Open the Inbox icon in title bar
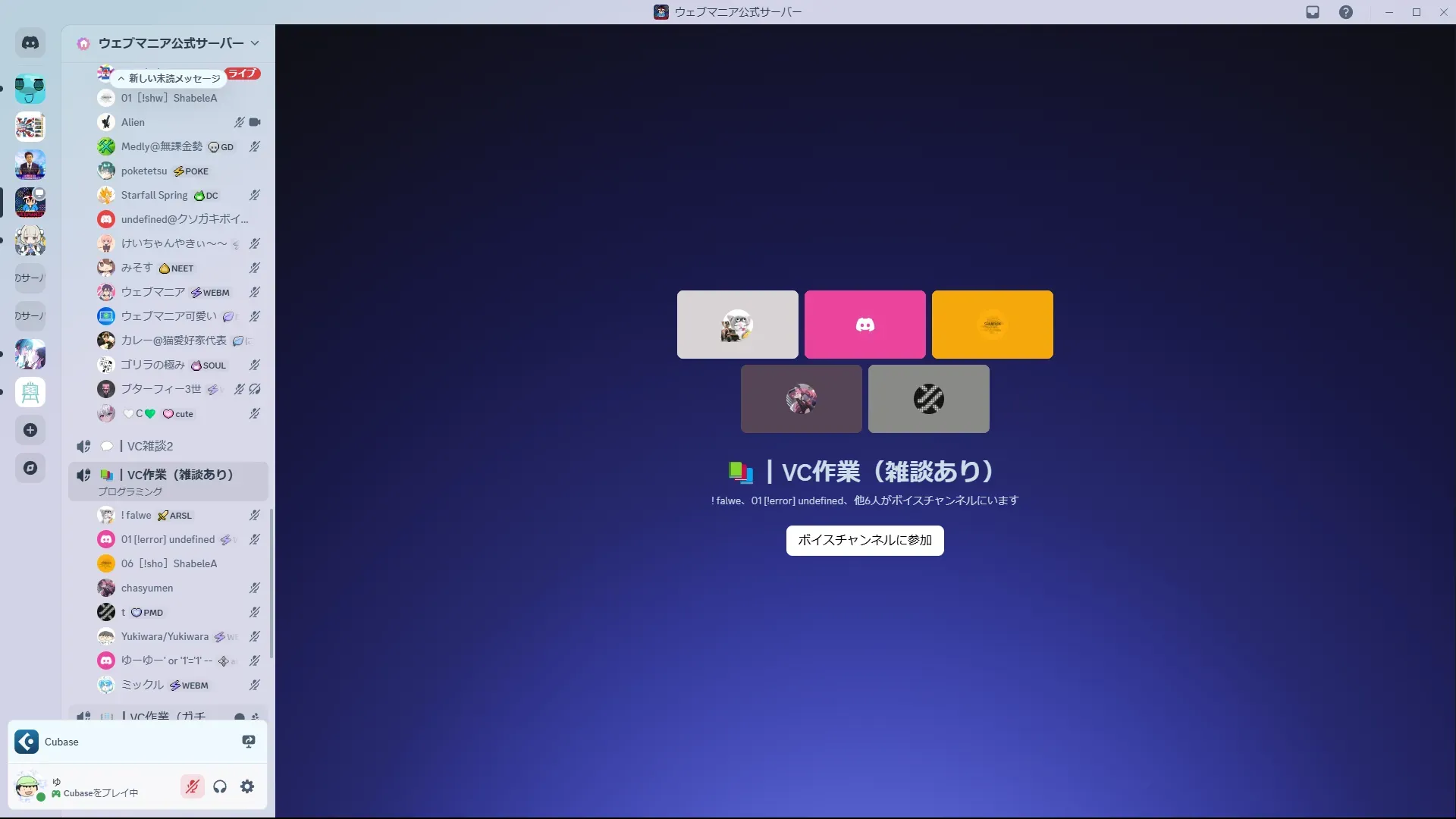Image resolution: width=1456 pixels, height=819 pixels. (1313, 12)
